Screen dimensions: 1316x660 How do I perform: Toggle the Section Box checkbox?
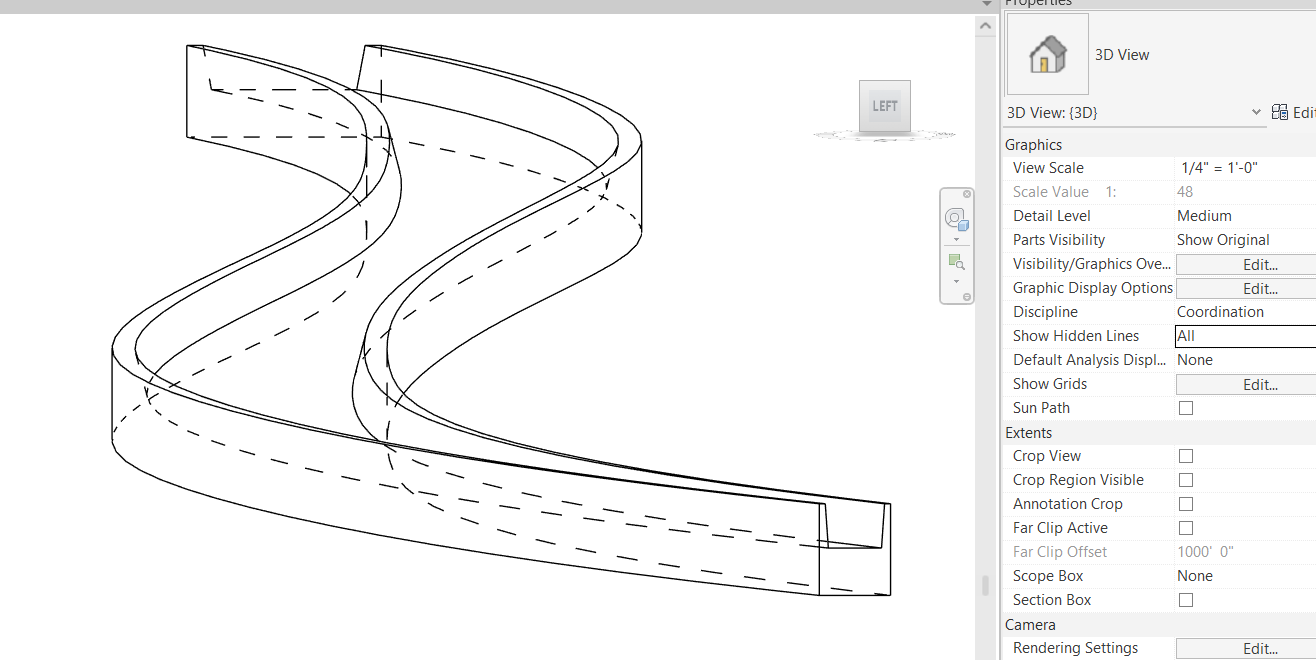pos(1185,599)
